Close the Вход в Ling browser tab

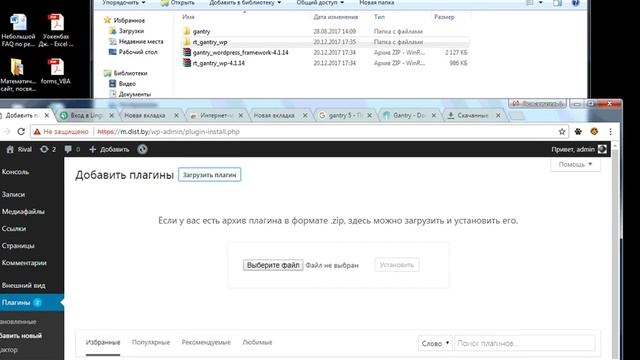111,116
